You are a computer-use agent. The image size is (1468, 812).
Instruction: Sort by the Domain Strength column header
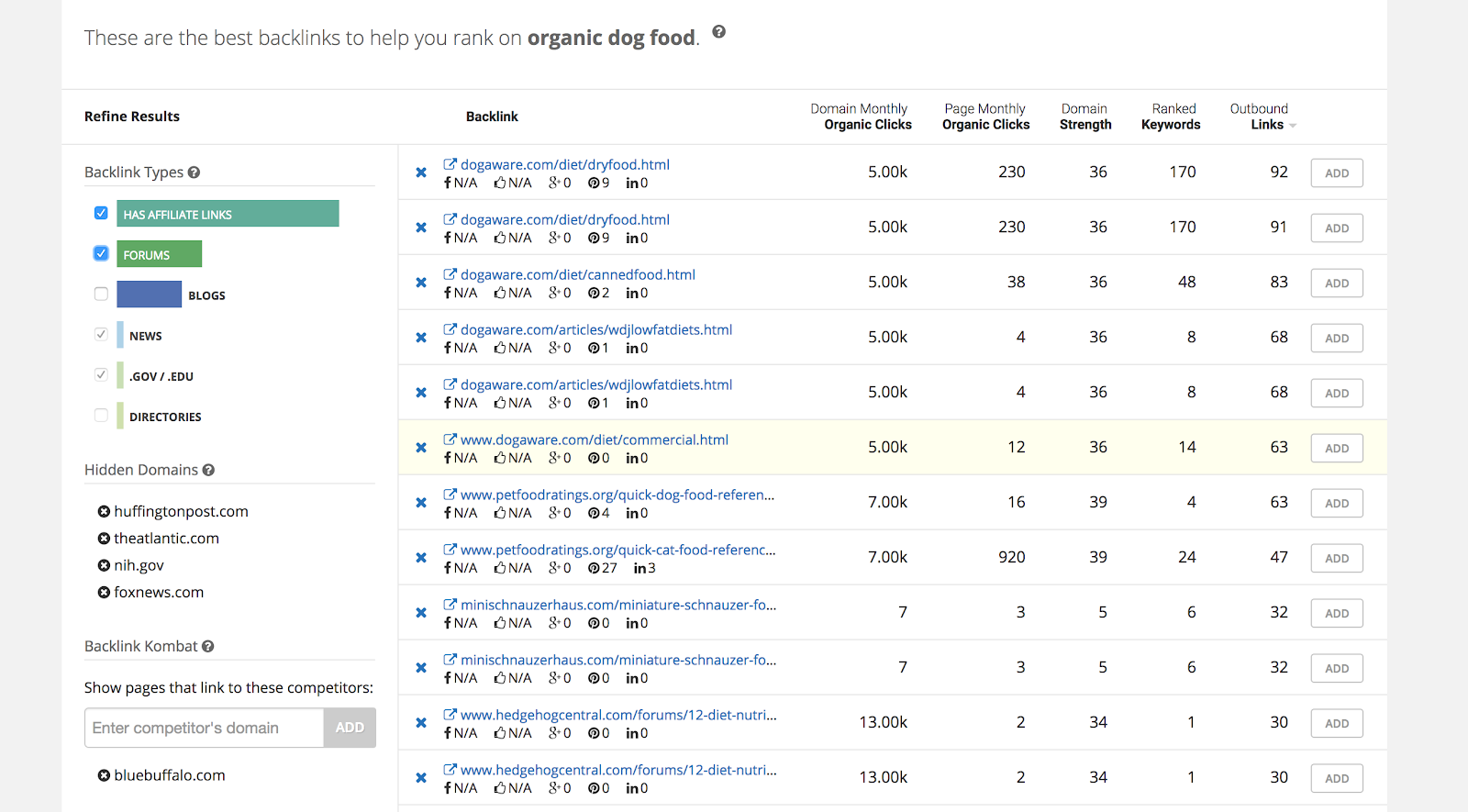coord(1085,117)
